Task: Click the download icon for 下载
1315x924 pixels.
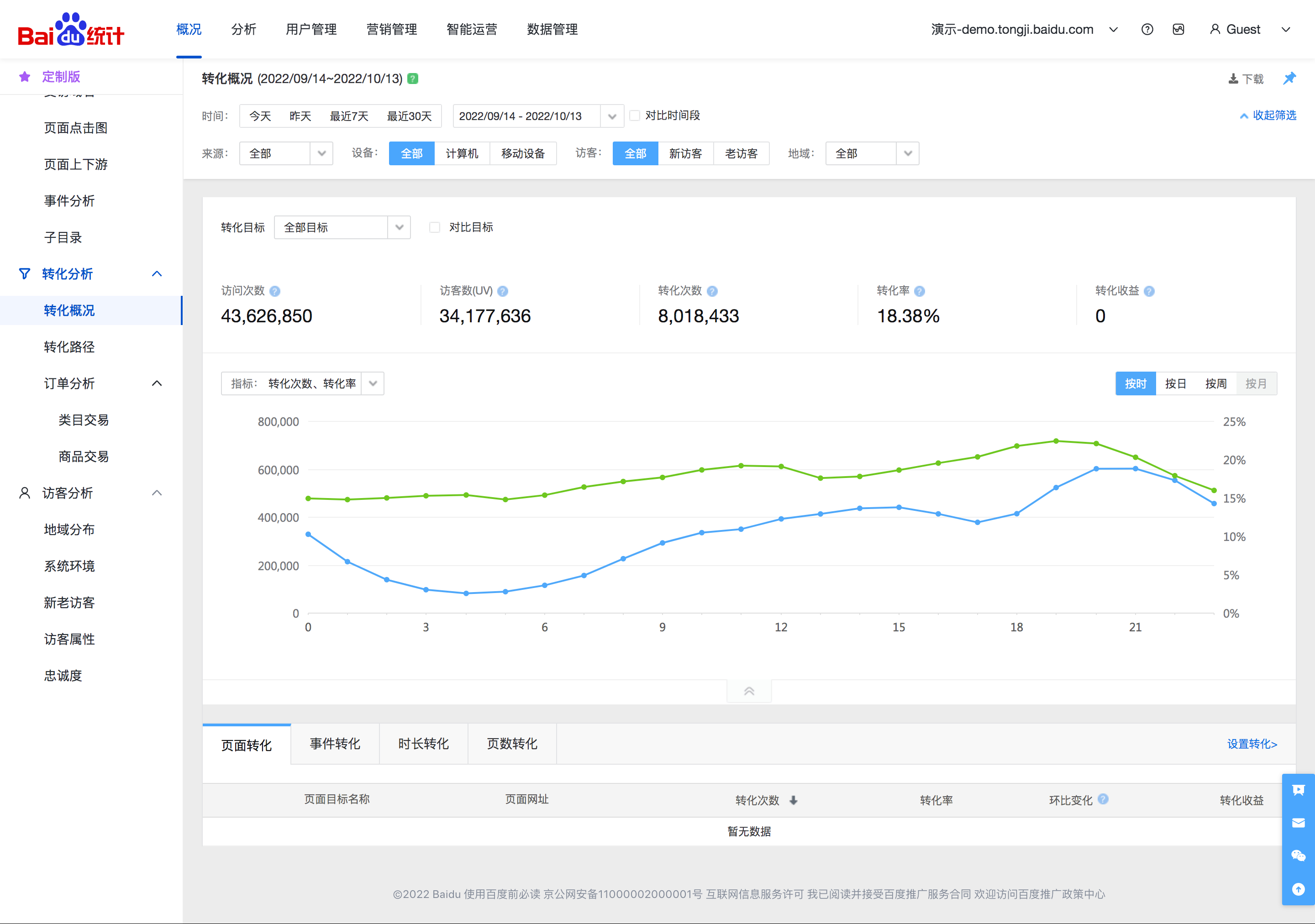Action: (x=1233, y=79)
